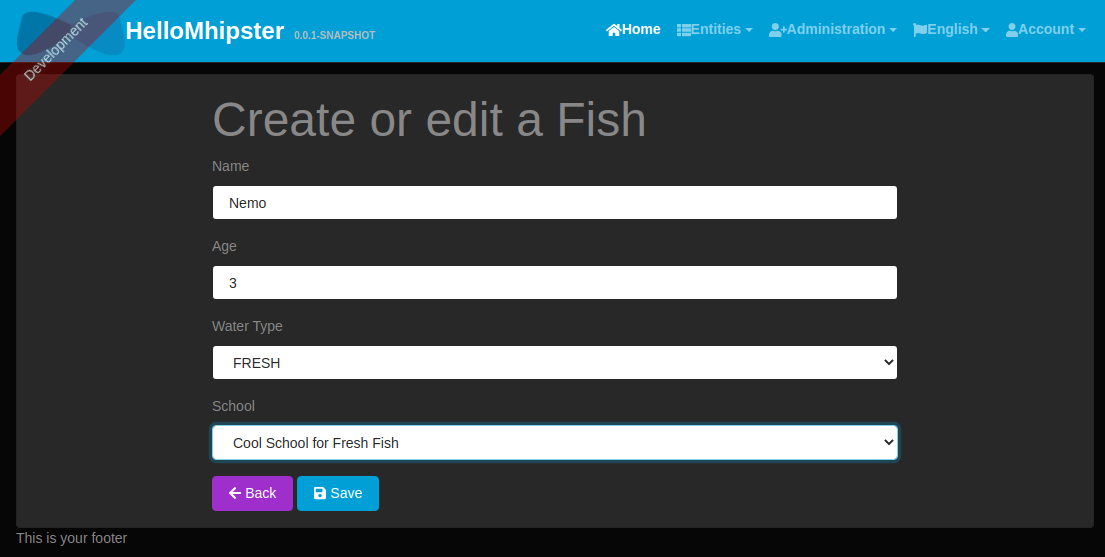This screenshot has height=557, width=1105.
Task: Click the 0.0.1-SNAPSHOT version label
Action: pyautogui.click(x=335, y=35)
